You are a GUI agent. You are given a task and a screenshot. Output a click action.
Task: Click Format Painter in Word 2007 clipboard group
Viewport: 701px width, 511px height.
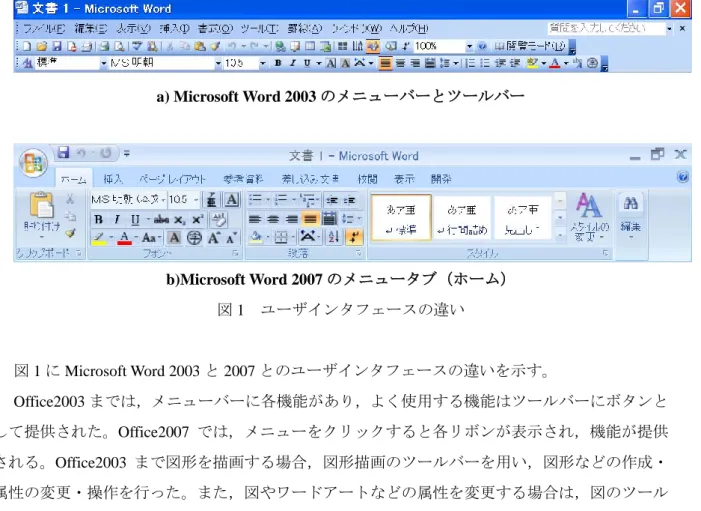[x=70, y=233]
